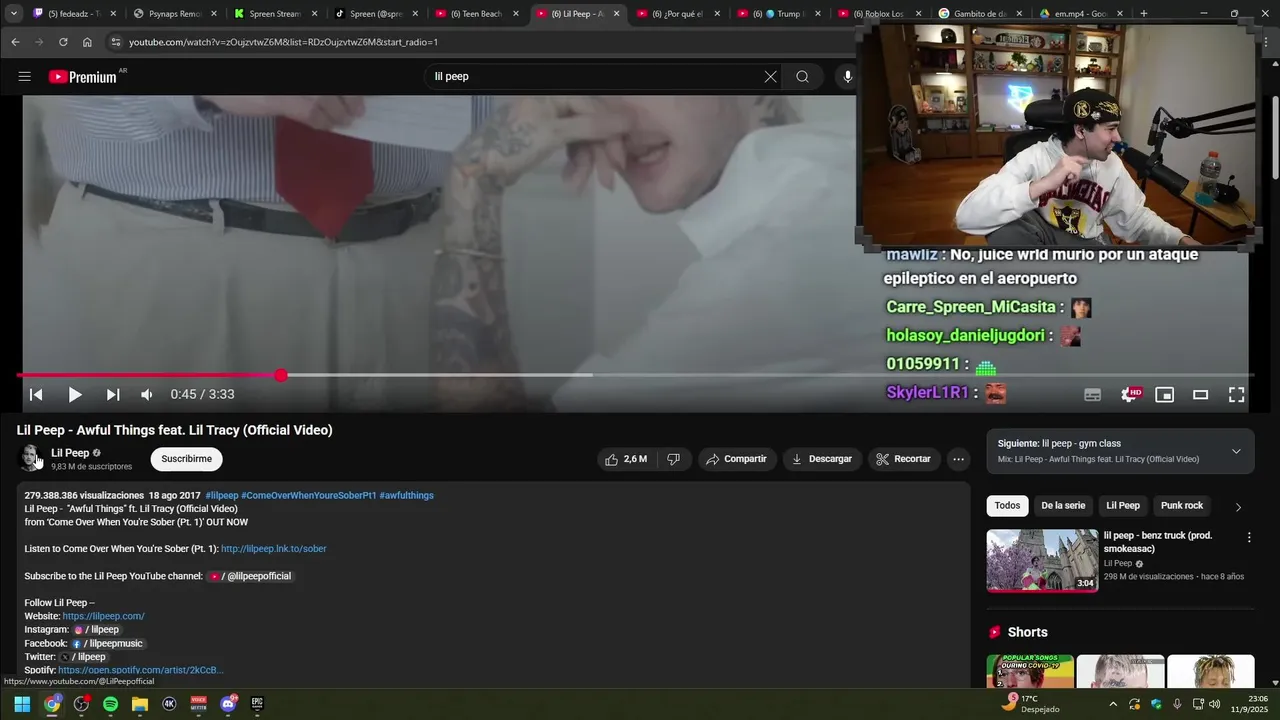This screenshot has width=1280, height=720.
Task: Open the three-dot more actions menu below the video
Action: [958, 459]
